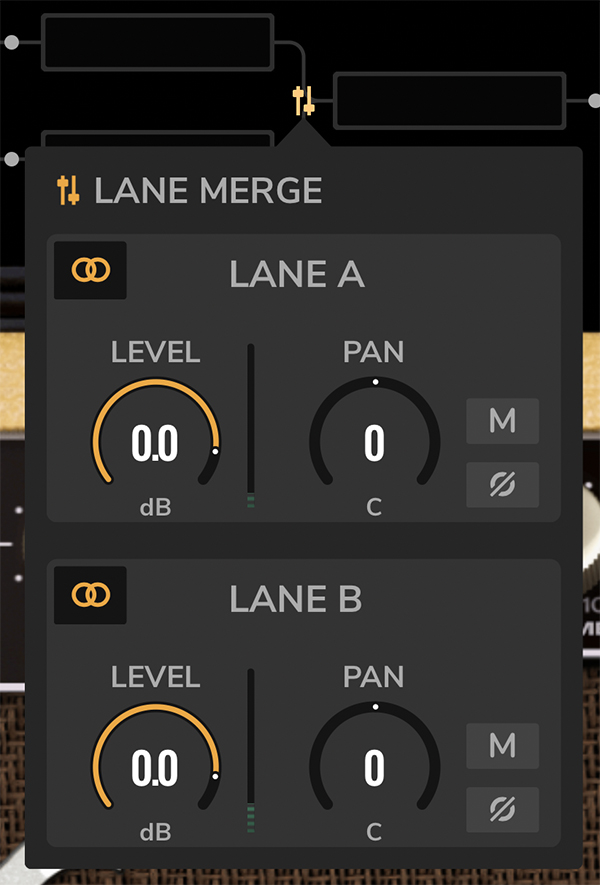Click the LANE A heading
The width and height of the screenshot is (600, 885).
click(297, 274)
